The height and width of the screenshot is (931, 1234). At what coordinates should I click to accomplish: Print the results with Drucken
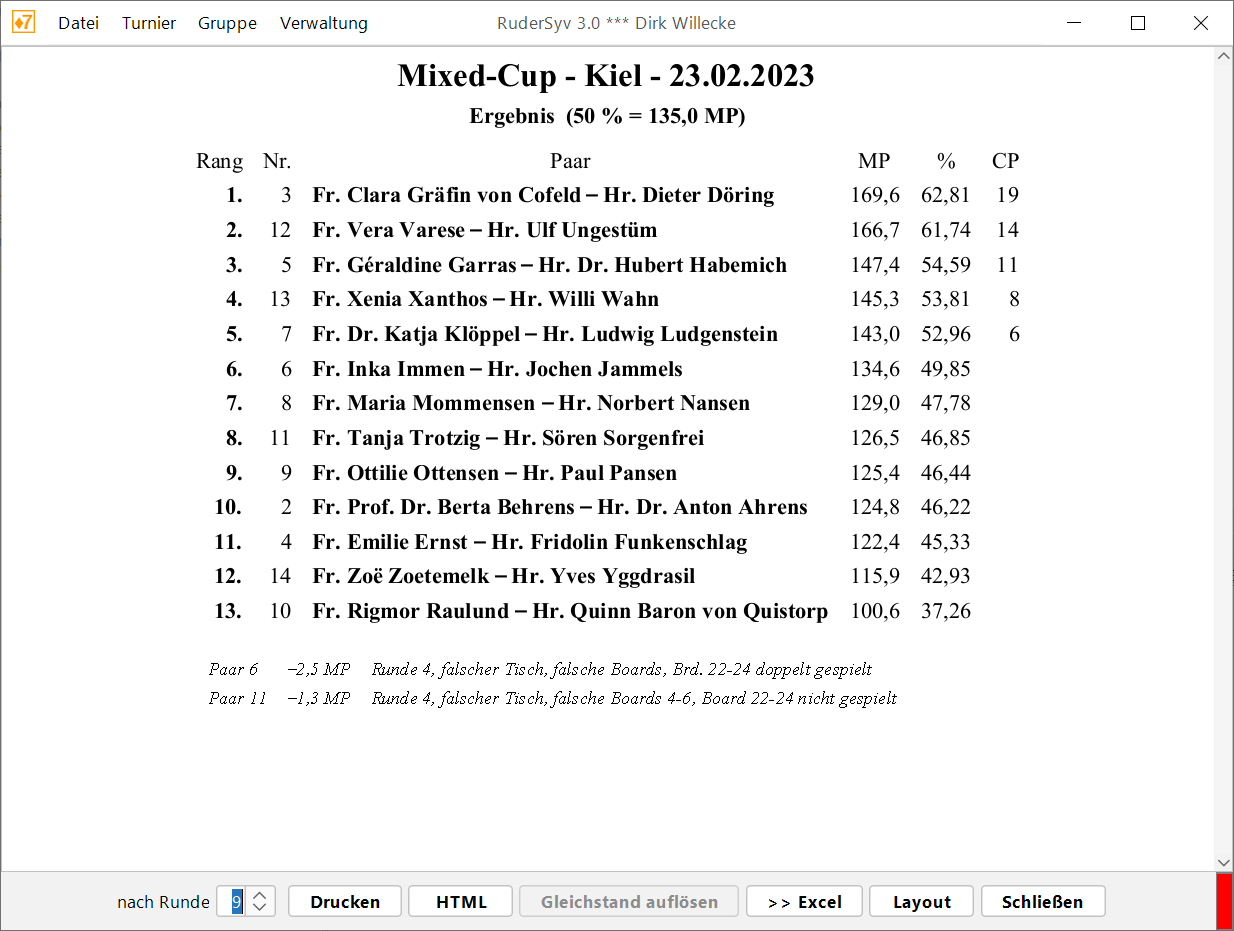pos(345,902)
